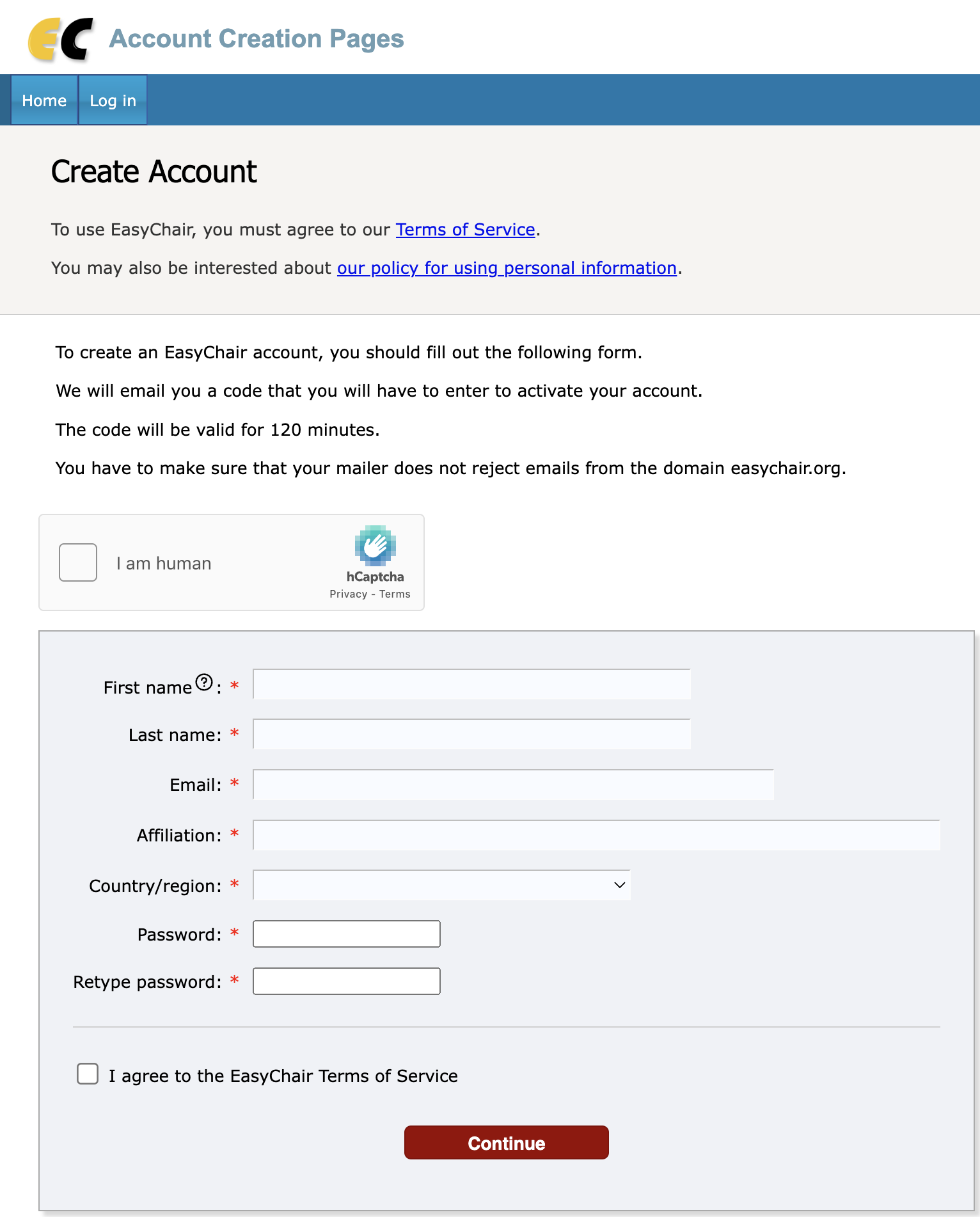The height and width of the screenshot is (1217, 980).
Task: Click the hCaptcha Privacy link
Action: (348, 594)
